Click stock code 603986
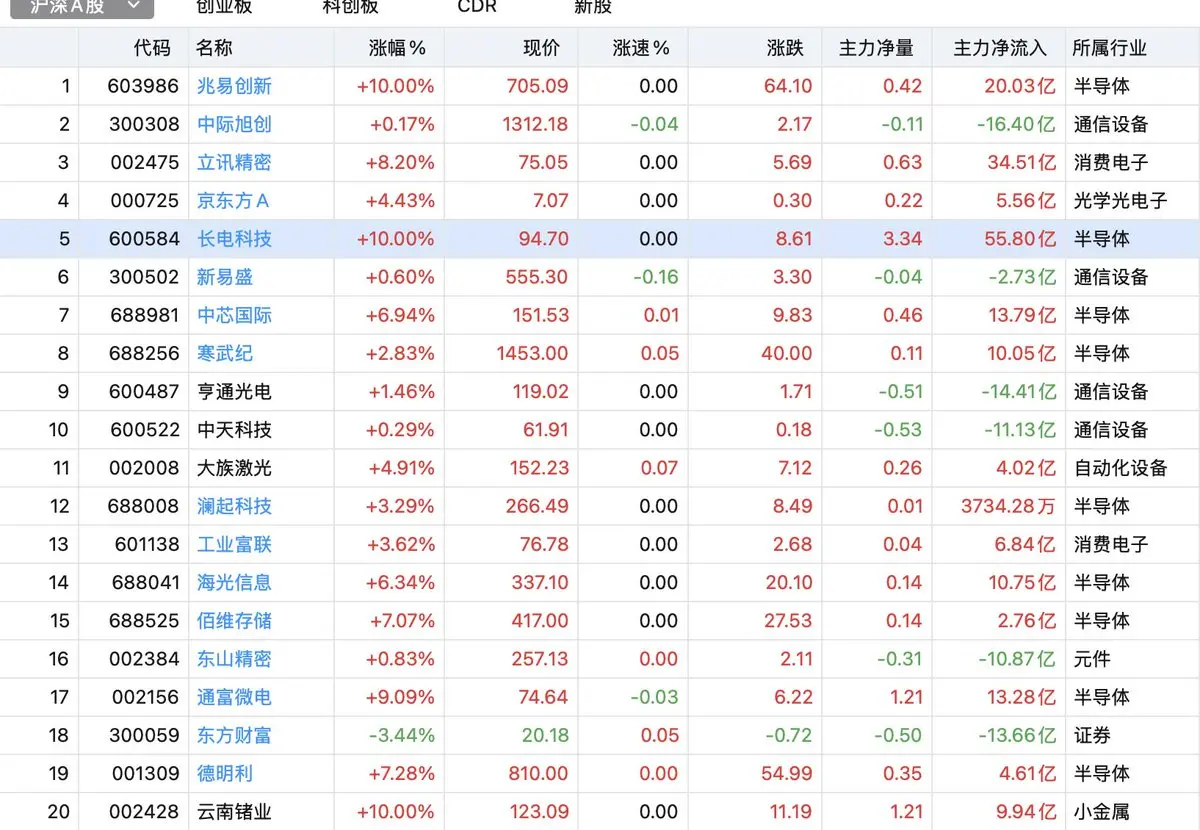Viewport: 1200px width, 830px height. point(144,86)
